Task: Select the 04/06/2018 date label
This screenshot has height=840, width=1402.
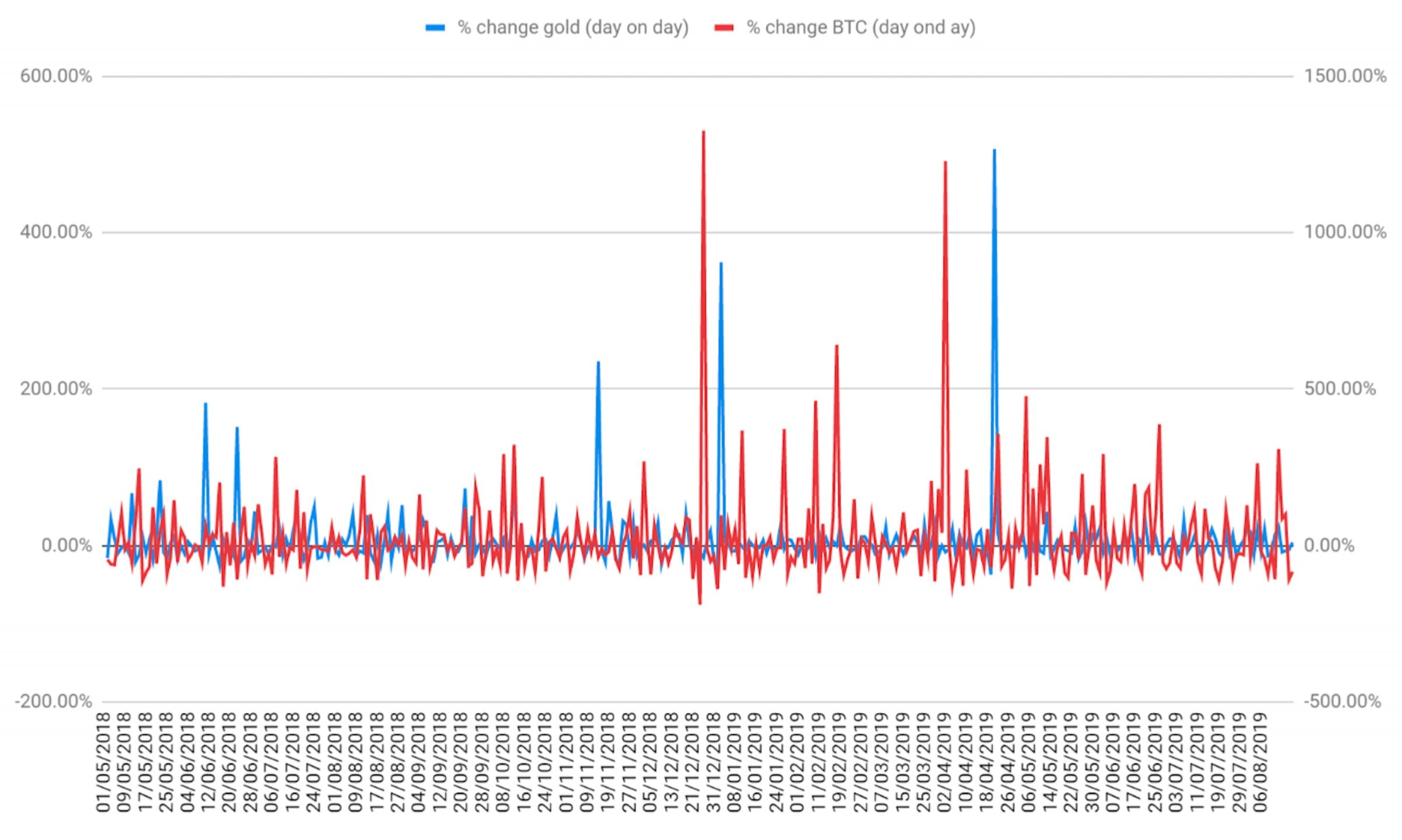Action: (188, 762)
